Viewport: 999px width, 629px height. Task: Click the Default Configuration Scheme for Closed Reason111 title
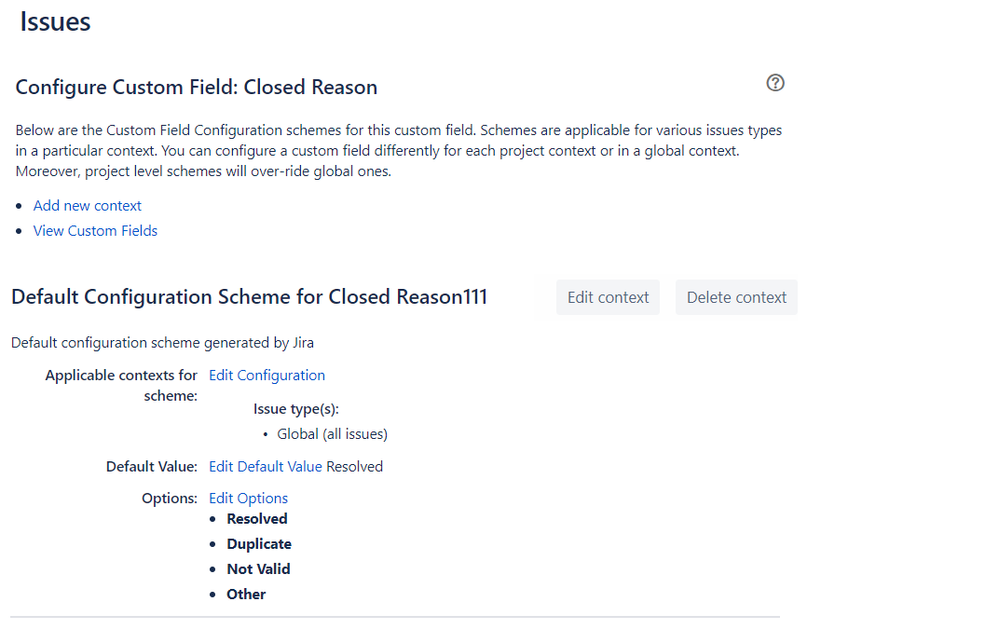pos(249,297)
